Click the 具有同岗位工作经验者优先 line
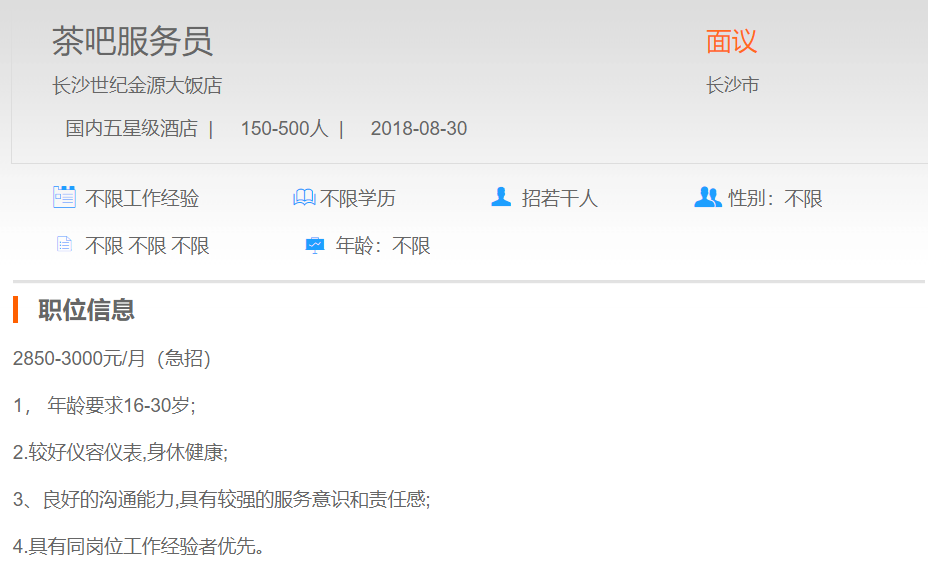This screenshot has height=585, width=928. (138, 546)
